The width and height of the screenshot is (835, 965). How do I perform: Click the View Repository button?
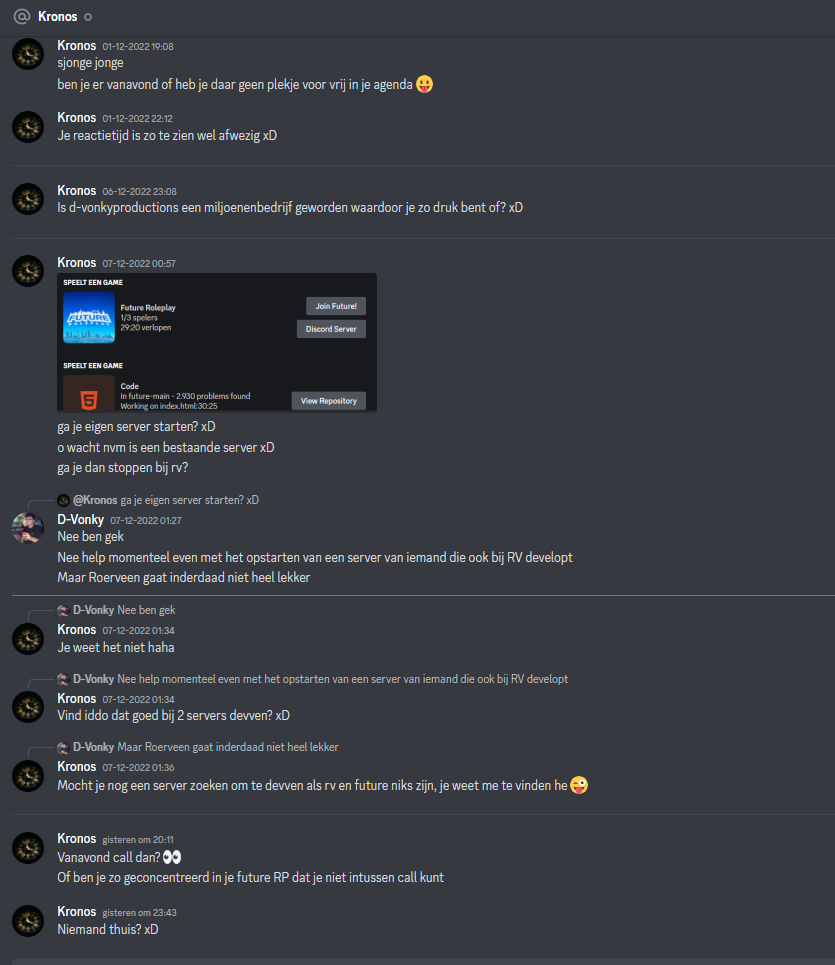[329, 401]
